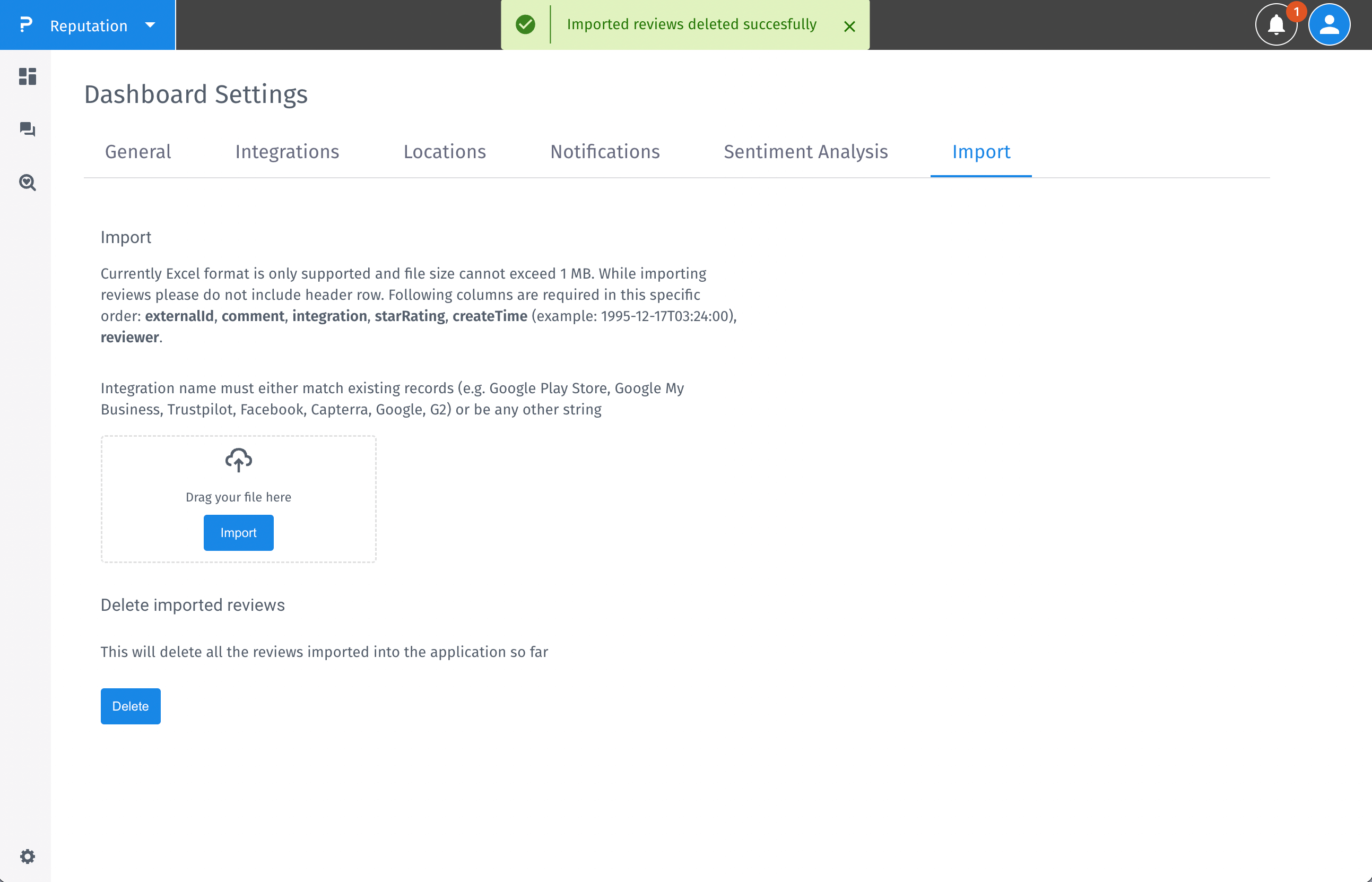Image resolution: width=1372 pixels, height=882 pixels.
Task: Click the notifications bell icon
Action: 1276,24
